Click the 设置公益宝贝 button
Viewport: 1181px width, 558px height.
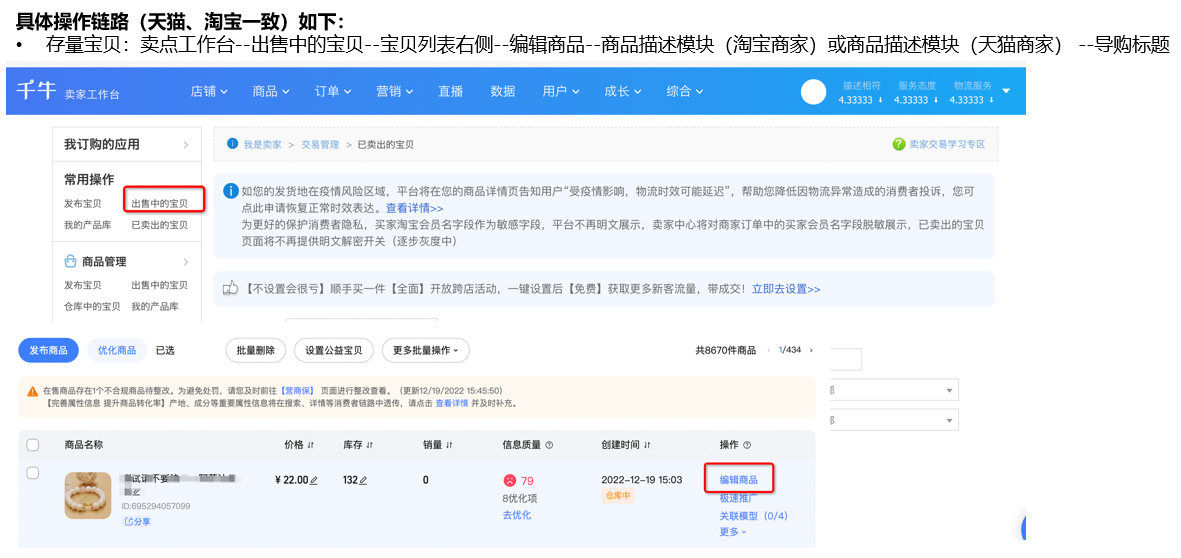coord(334,350)
